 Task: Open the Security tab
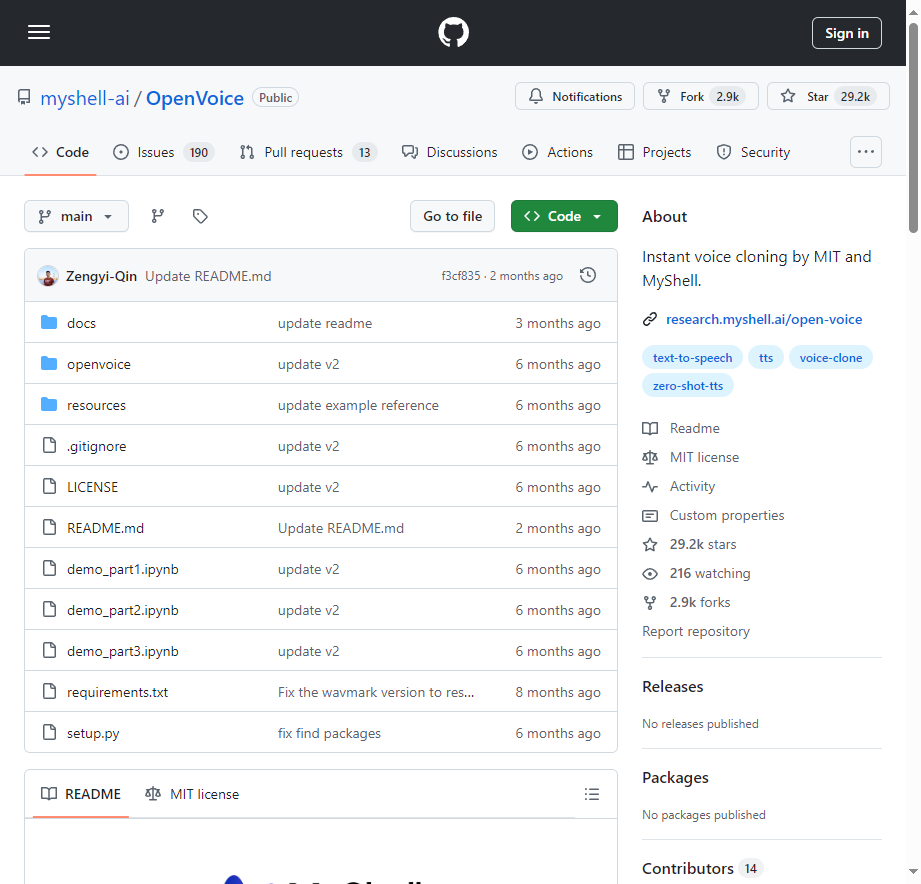tap(753, 152)
